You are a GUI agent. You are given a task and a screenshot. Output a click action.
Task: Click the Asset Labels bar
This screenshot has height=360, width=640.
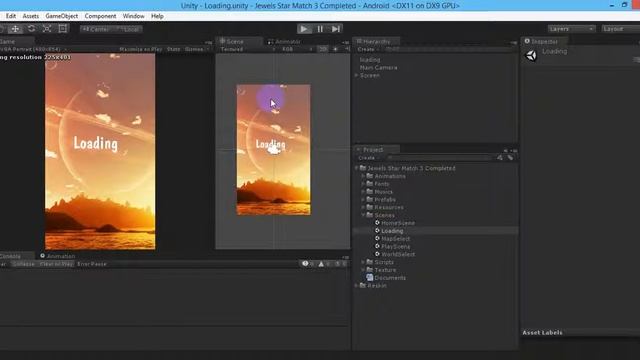580,332
